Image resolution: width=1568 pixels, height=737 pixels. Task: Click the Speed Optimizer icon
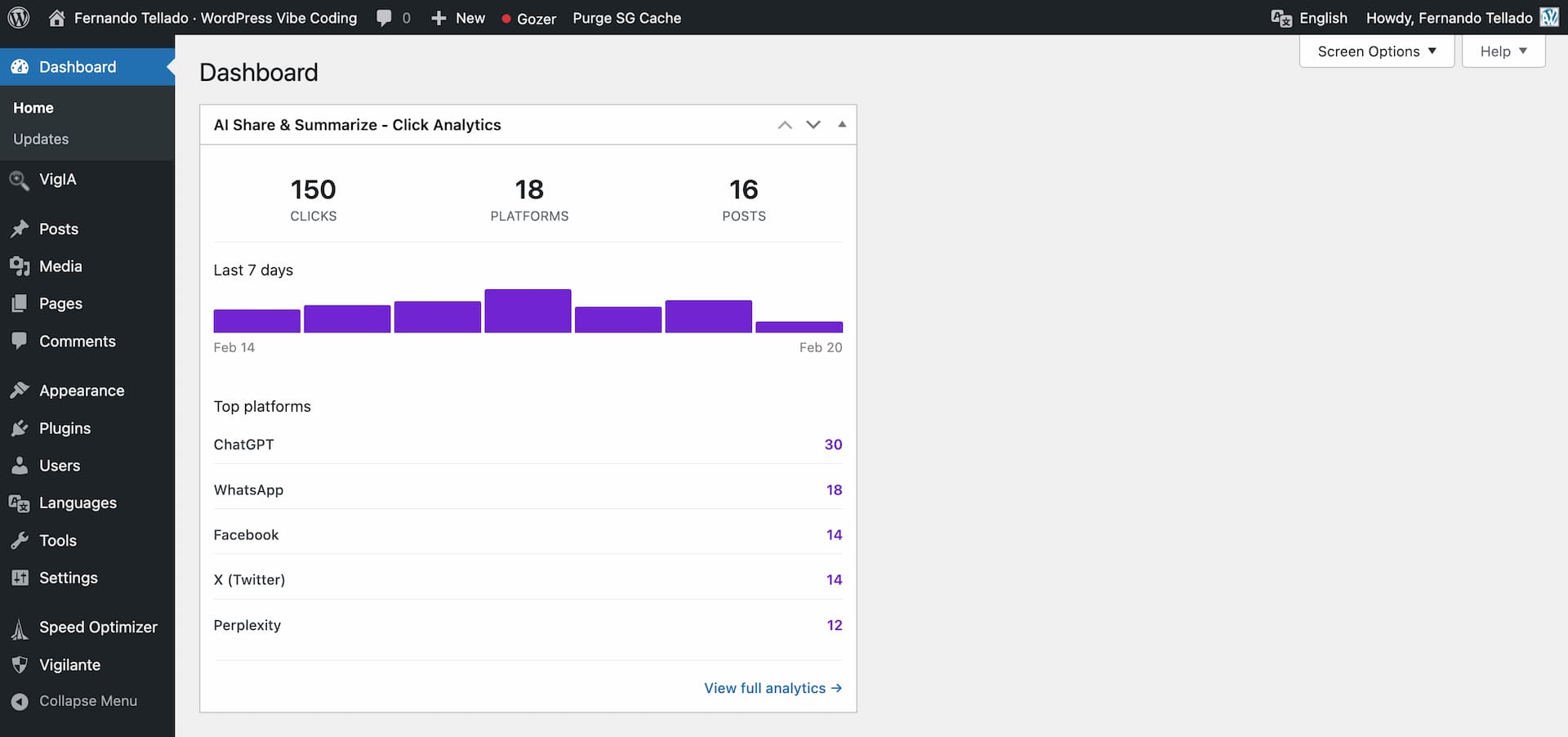point(20,627)
